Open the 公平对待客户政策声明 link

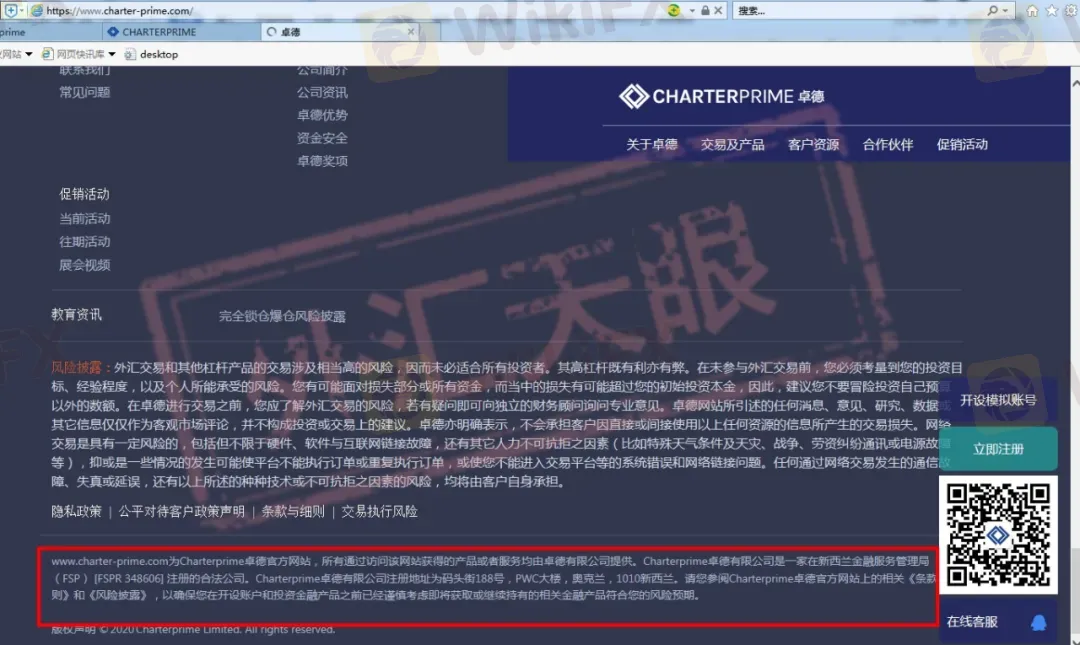pos(182,511)
